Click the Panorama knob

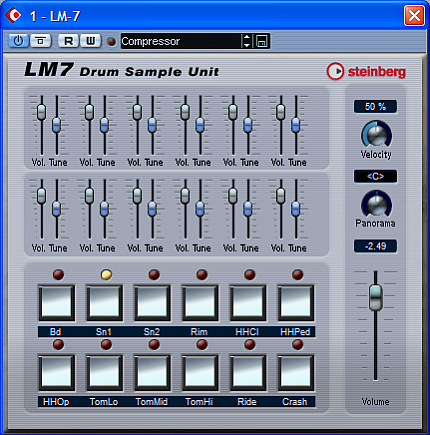376,204
